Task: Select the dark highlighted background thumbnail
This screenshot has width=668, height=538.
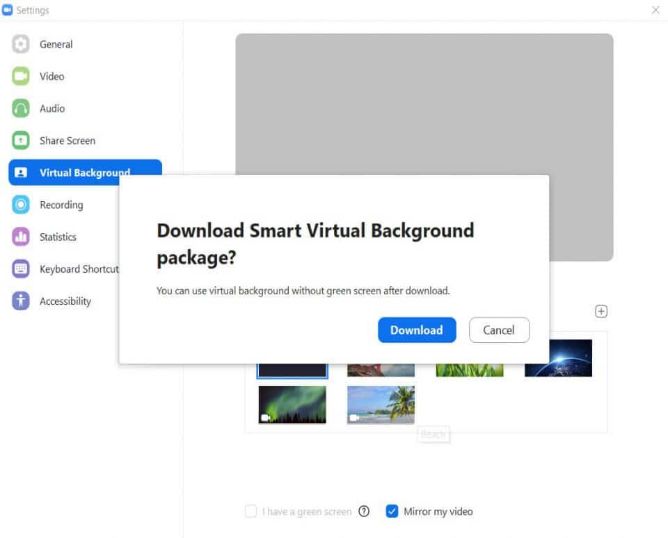Action: tap(292, 370)
